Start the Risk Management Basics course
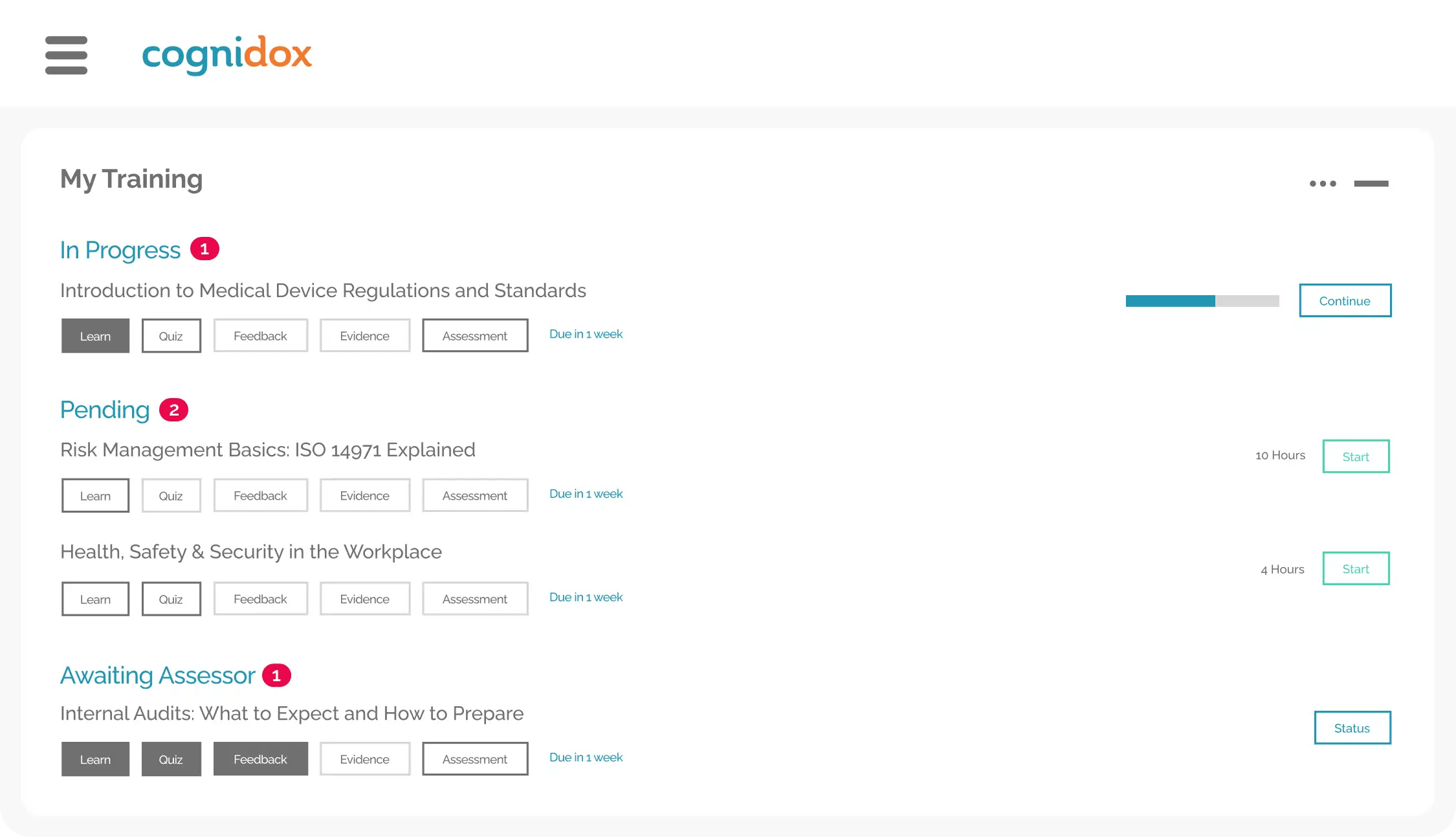 (x=1356, y=456)
